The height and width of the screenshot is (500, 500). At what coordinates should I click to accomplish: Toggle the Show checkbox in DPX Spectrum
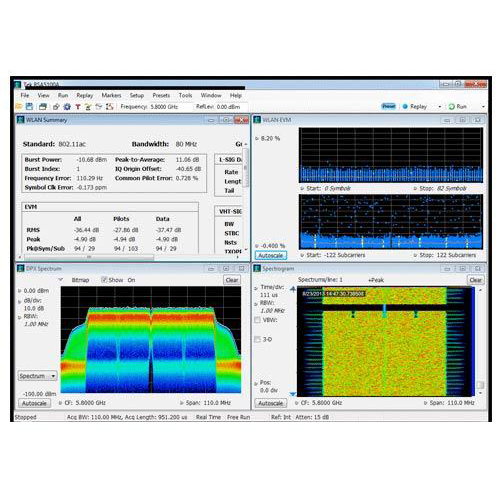104,280
